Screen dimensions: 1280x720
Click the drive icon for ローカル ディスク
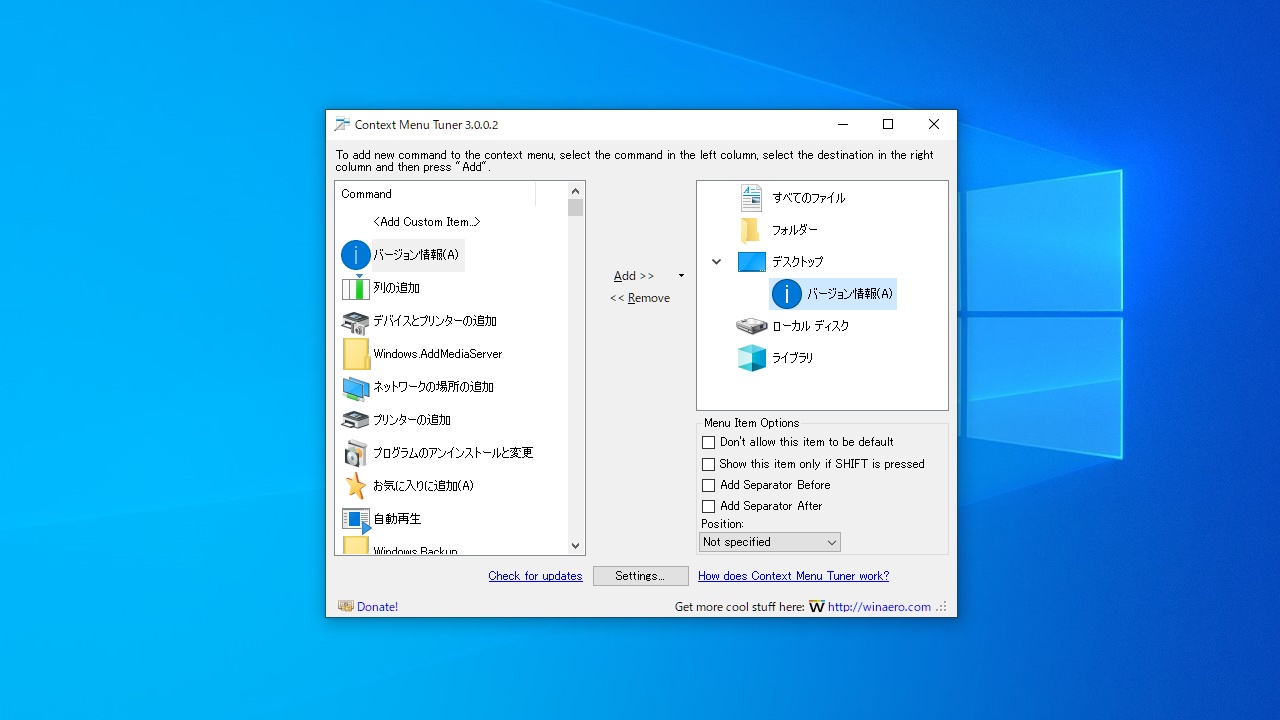[x=752, y=326]
